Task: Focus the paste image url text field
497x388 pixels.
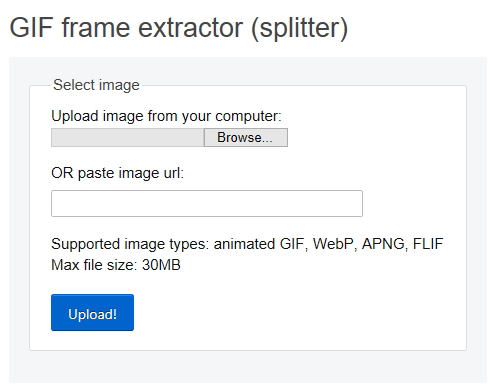Action: point(207,203)
